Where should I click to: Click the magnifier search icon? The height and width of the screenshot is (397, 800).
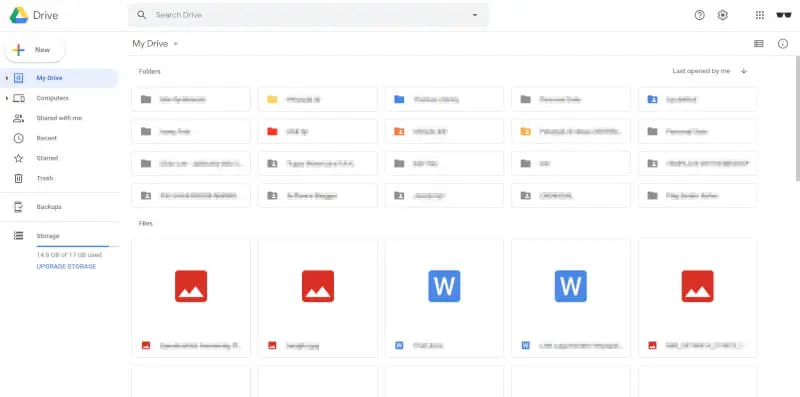pos(141,15)
